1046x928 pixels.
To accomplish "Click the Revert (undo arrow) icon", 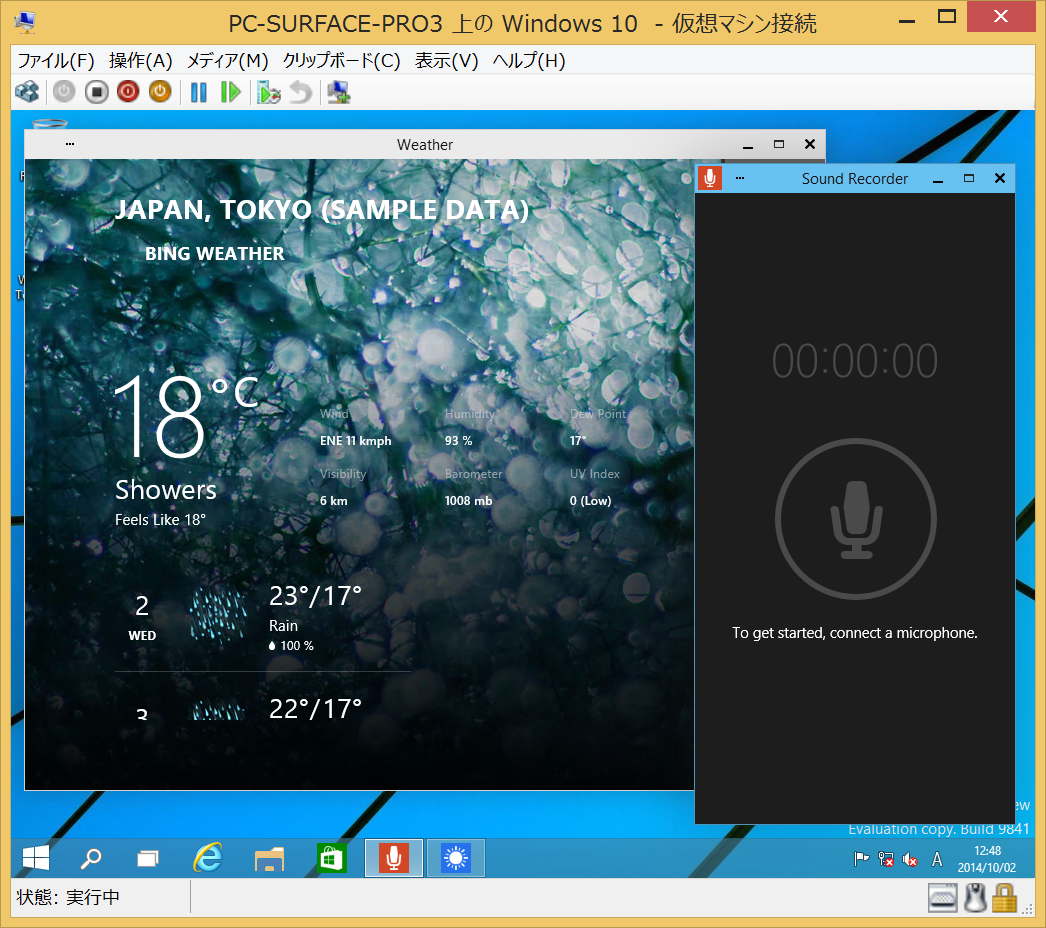I will (x=301, y=92).
